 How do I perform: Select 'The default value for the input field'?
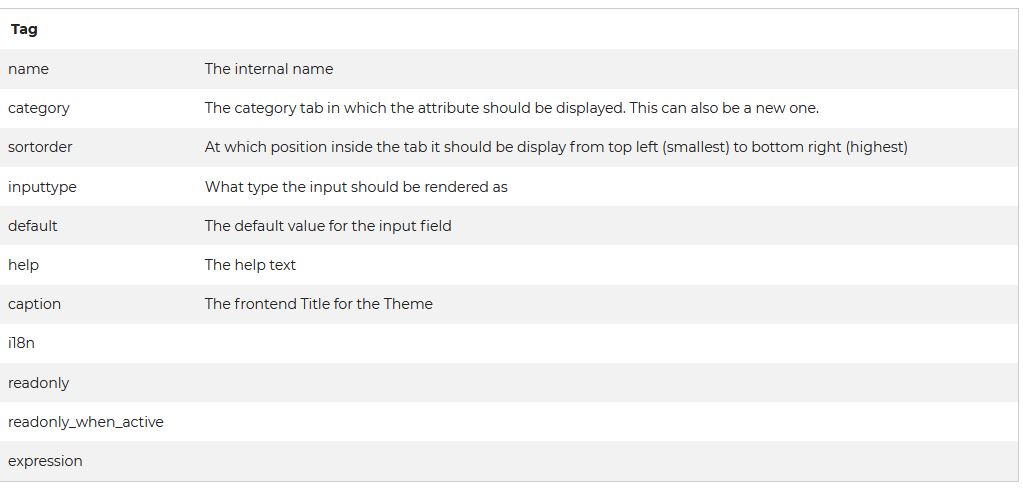point(328,226)
